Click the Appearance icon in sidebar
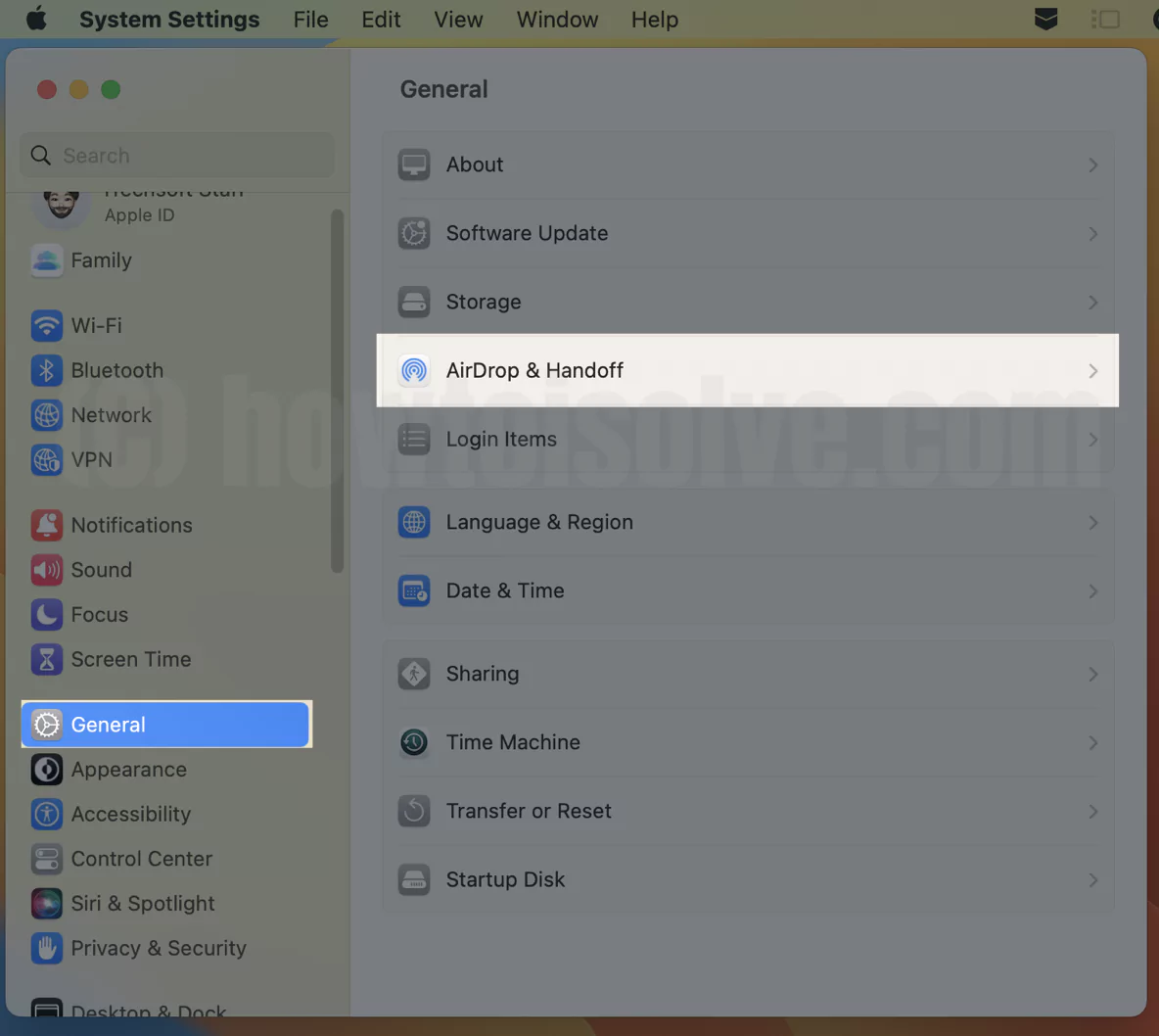 coord(47,769)
